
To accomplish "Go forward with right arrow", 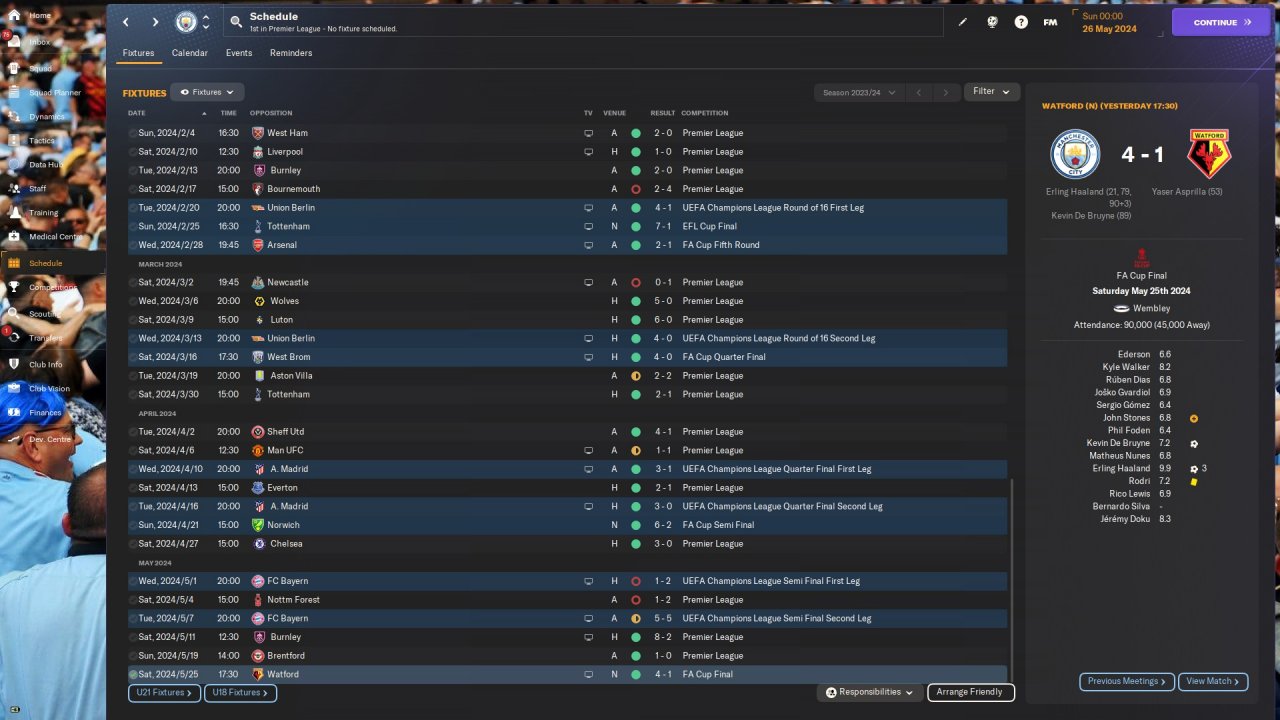I will point(155,22).
